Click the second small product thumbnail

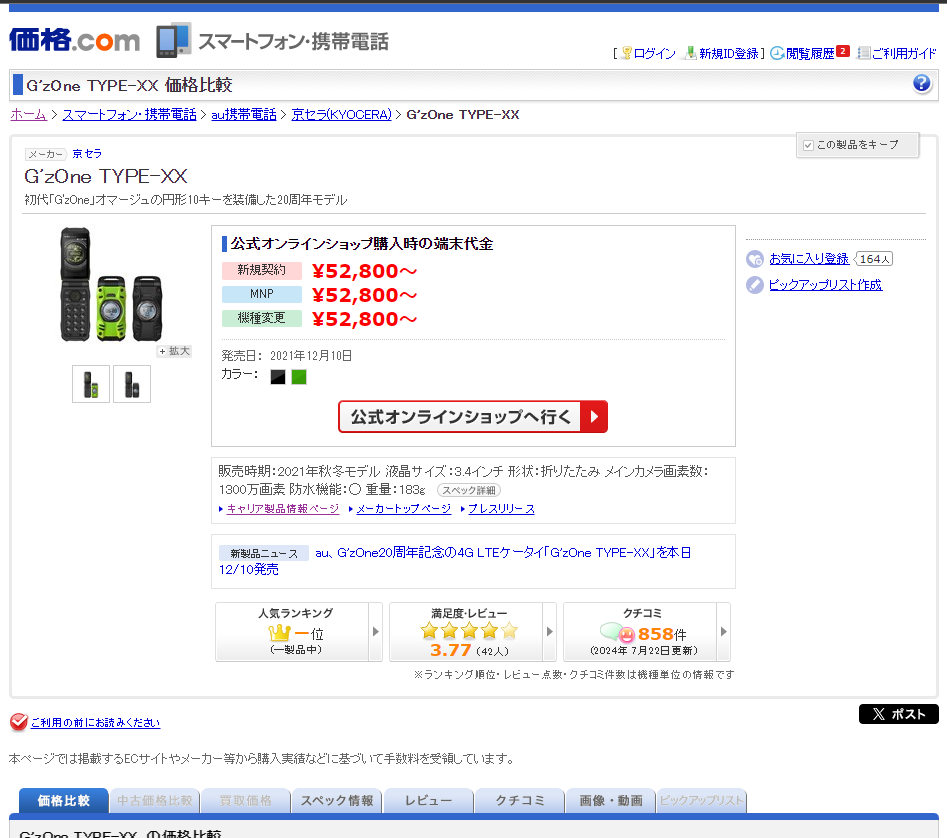132,384
